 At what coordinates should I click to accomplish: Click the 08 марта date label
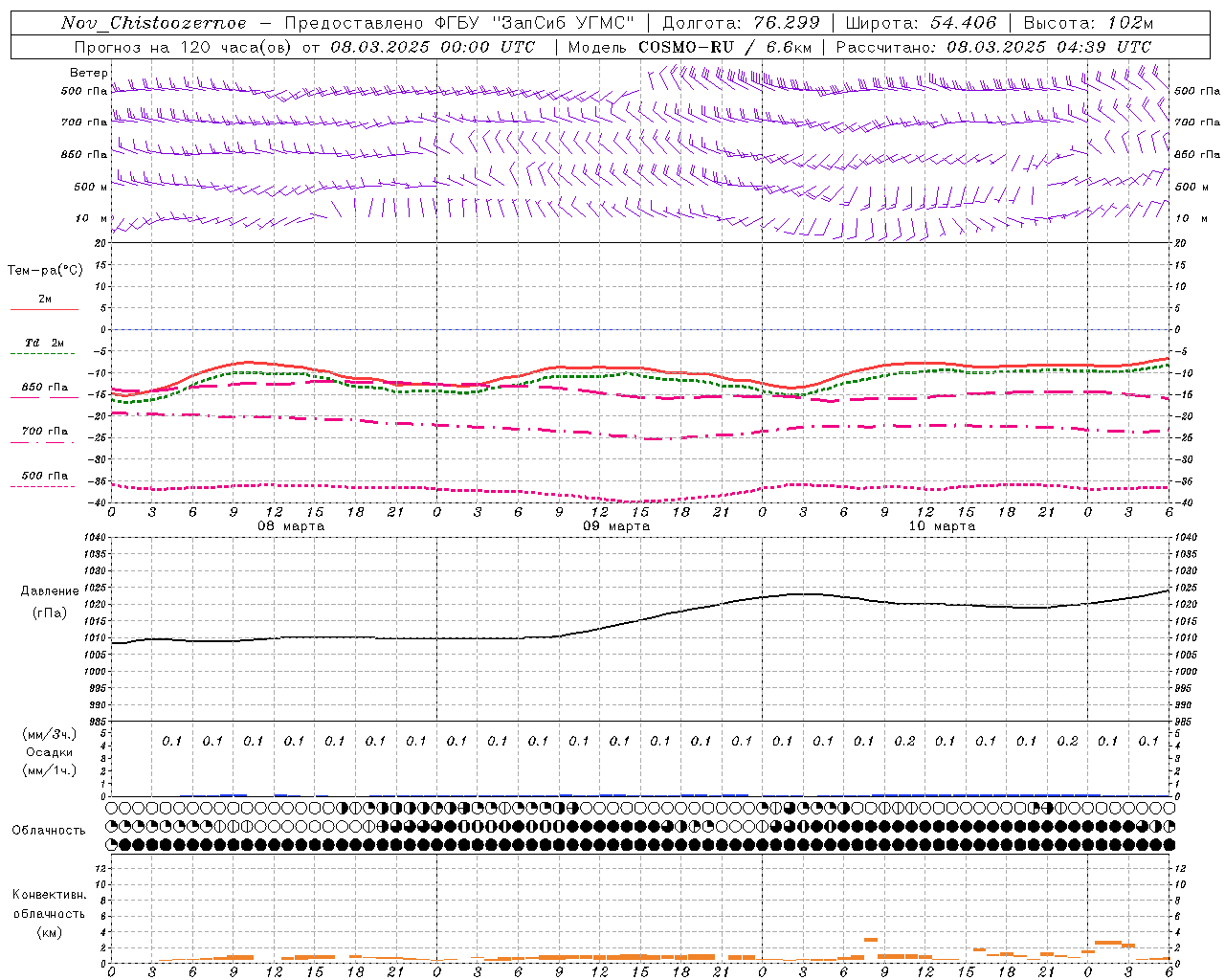click(291, 526)
